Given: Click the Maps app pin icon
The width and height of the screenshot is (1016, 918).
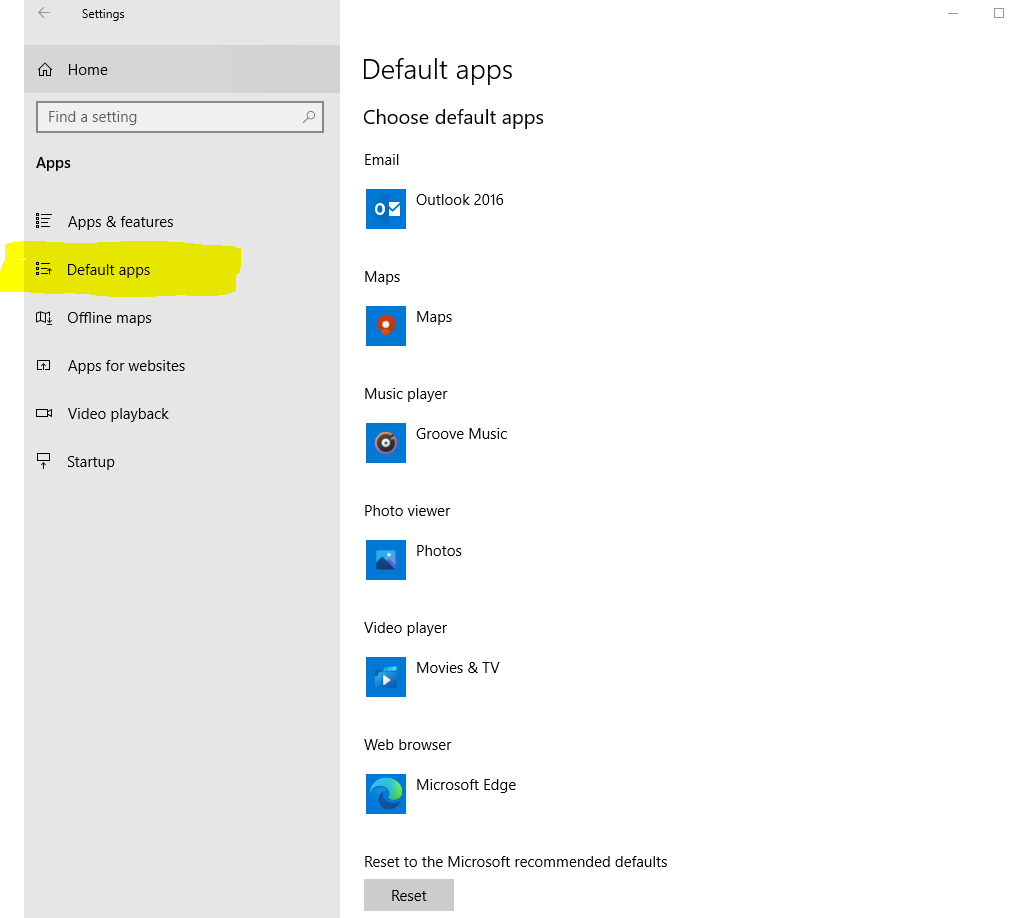Looking at the screenshot, I should point(386,326).
